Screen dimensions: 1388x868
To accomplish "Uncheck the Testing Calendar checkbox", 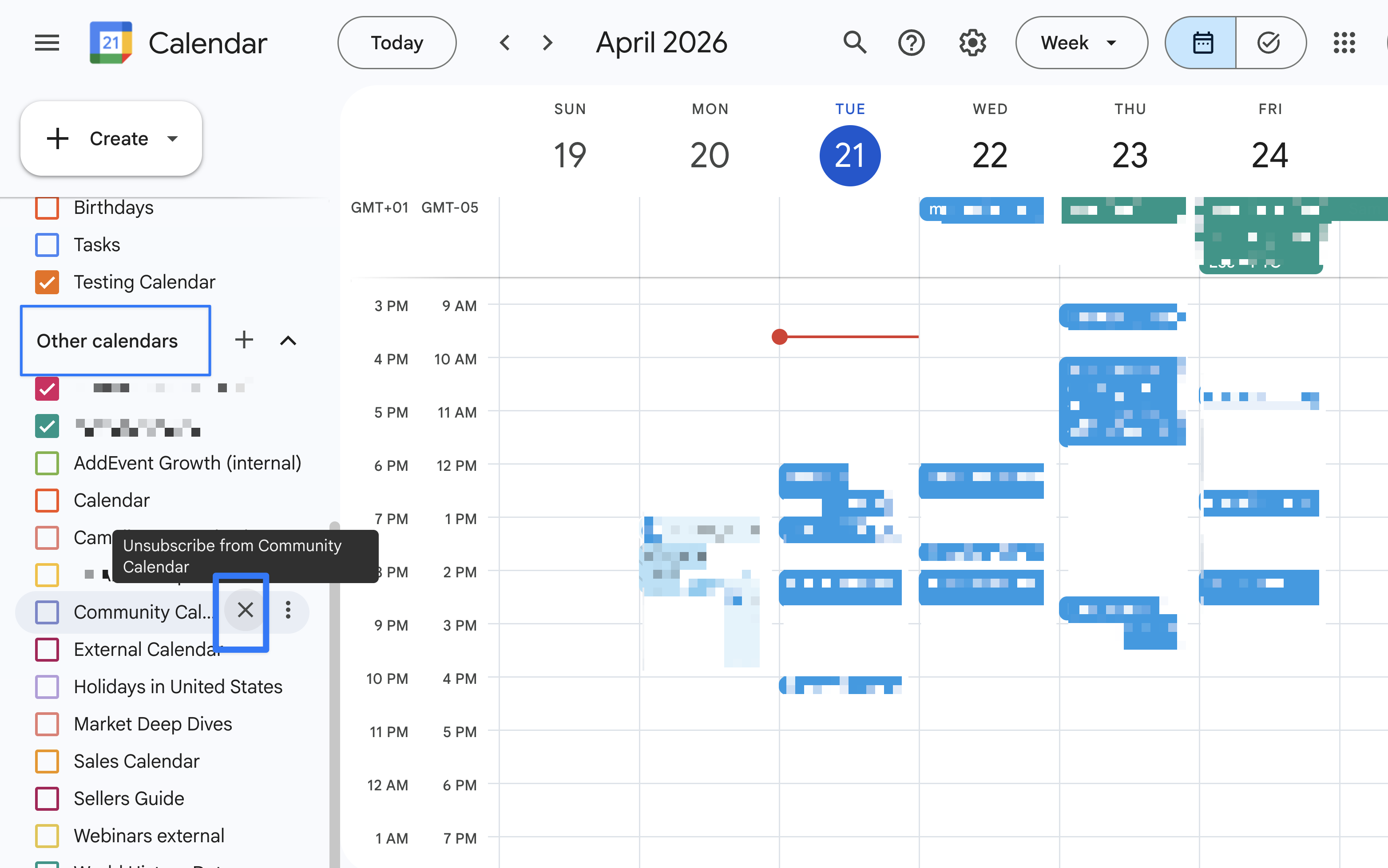I will [47, 282].
